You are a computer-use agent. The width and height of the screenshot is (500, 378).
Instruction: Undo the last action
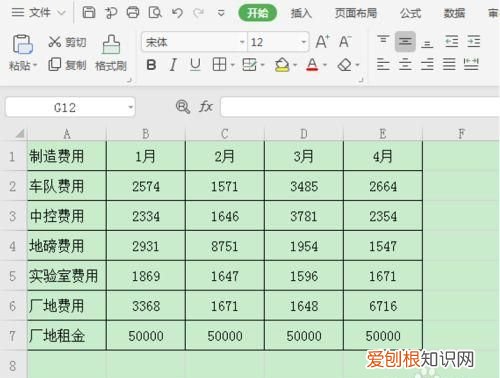click(x=177, y=13)
